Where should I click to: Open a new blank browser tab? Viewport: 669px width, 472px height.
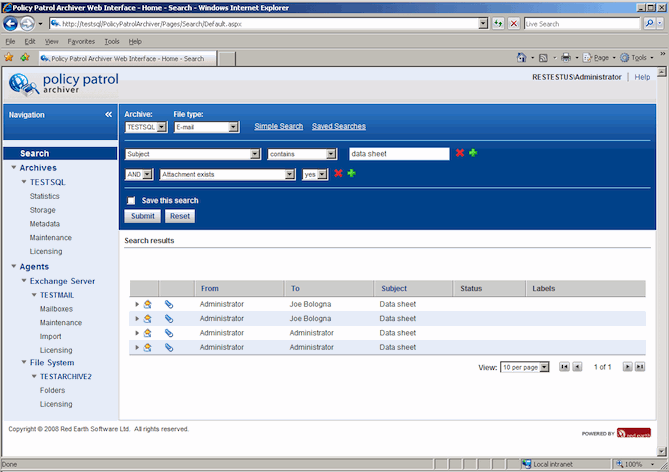(x=227, y=59)
